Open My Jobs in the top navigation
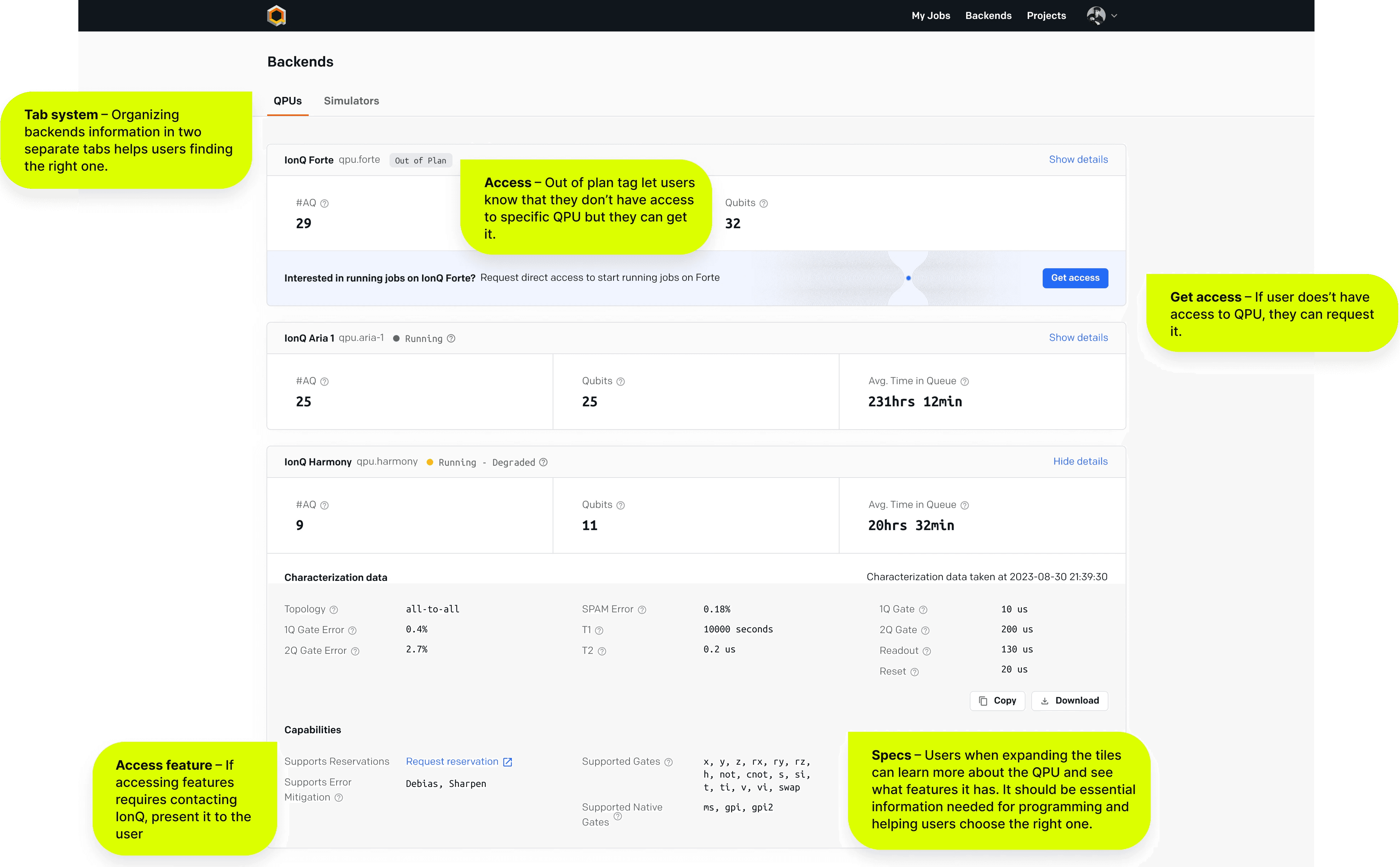Viewport: 1400px width, 867px height. [x=931, y=15]
